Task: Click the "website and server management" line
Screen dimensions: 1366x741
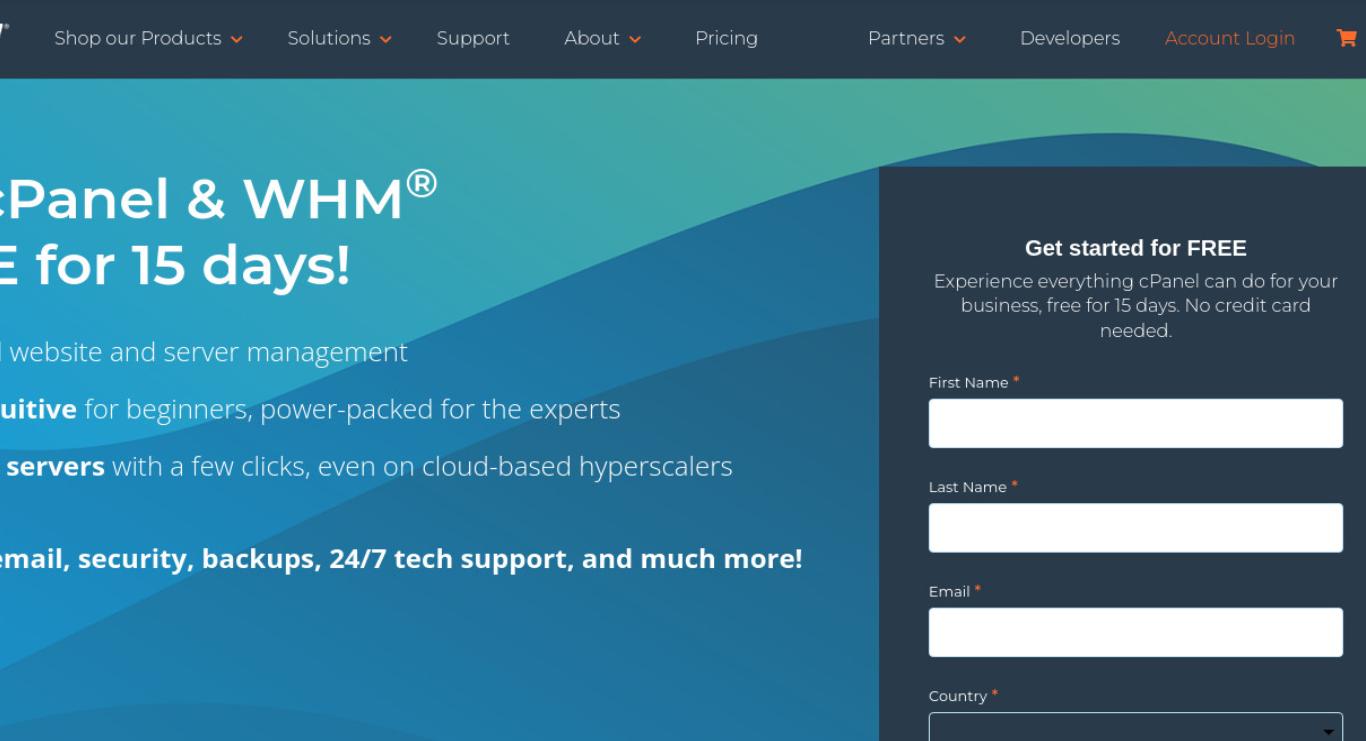Action: tap(204, 352)
